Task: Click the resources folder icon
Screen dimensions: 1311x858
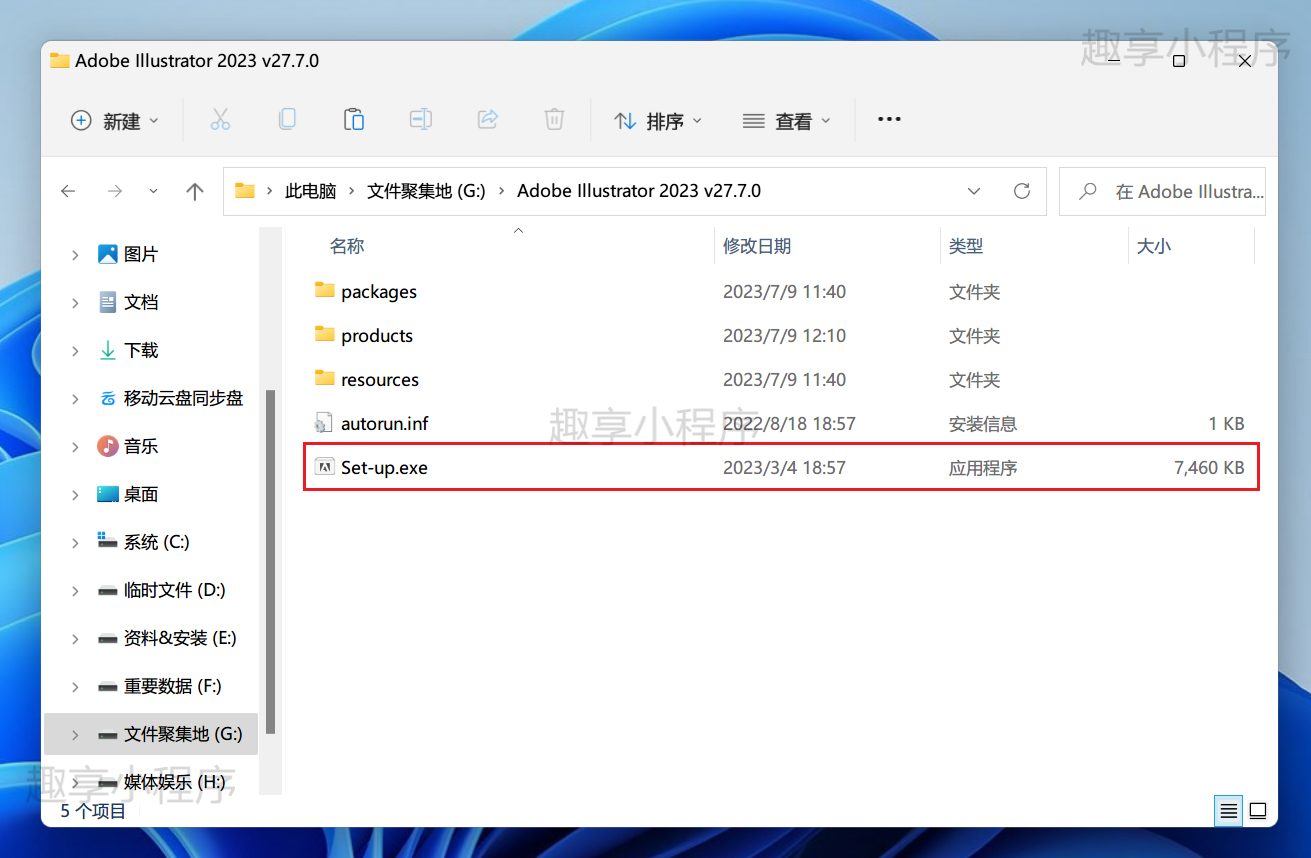Action: click(324, 379)
